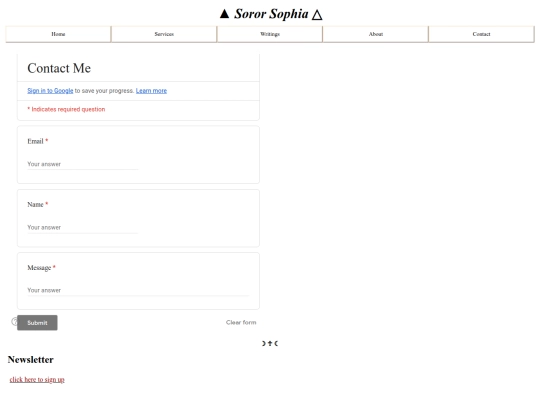The width and height of the screenshot is (540, 405).
Task: Click the Name field label
Action: click(35, 205)
